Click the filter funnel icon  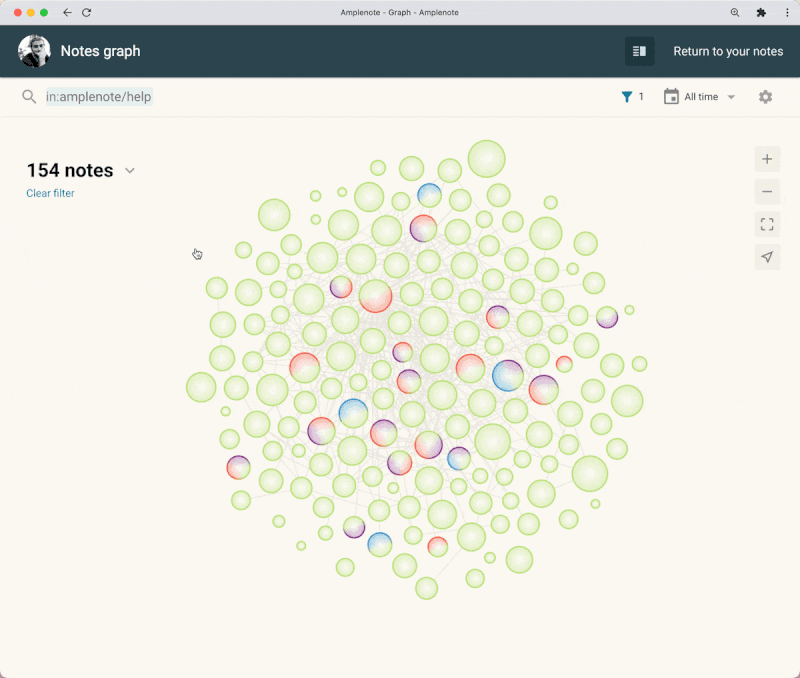pos(627,97)
